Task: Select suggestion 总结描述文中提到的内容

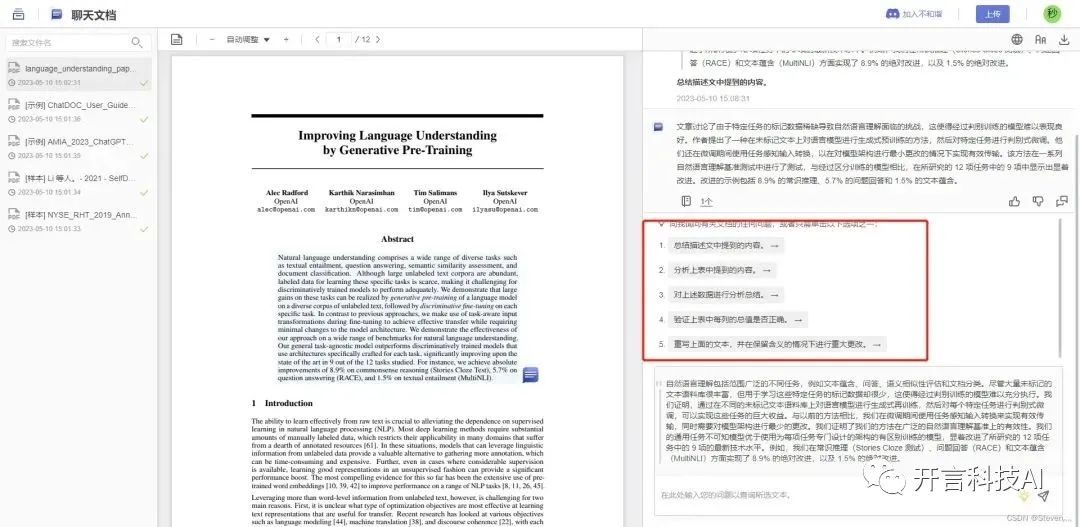Action: [727, 245]
